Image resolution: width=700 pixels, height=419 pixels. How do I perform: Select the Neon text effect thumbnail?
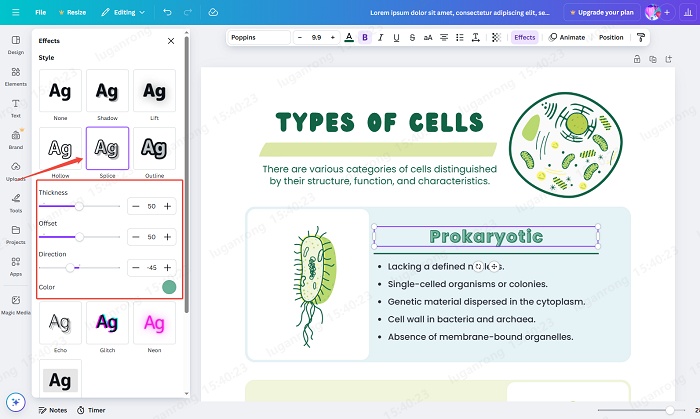tap(154, 323)
